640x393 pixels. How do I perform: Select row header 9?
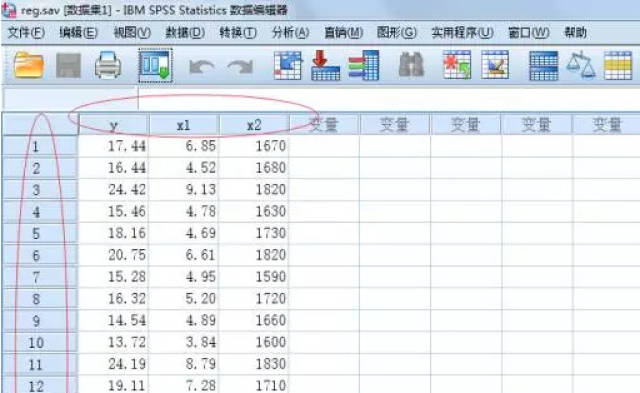click(x=40, y=321)
